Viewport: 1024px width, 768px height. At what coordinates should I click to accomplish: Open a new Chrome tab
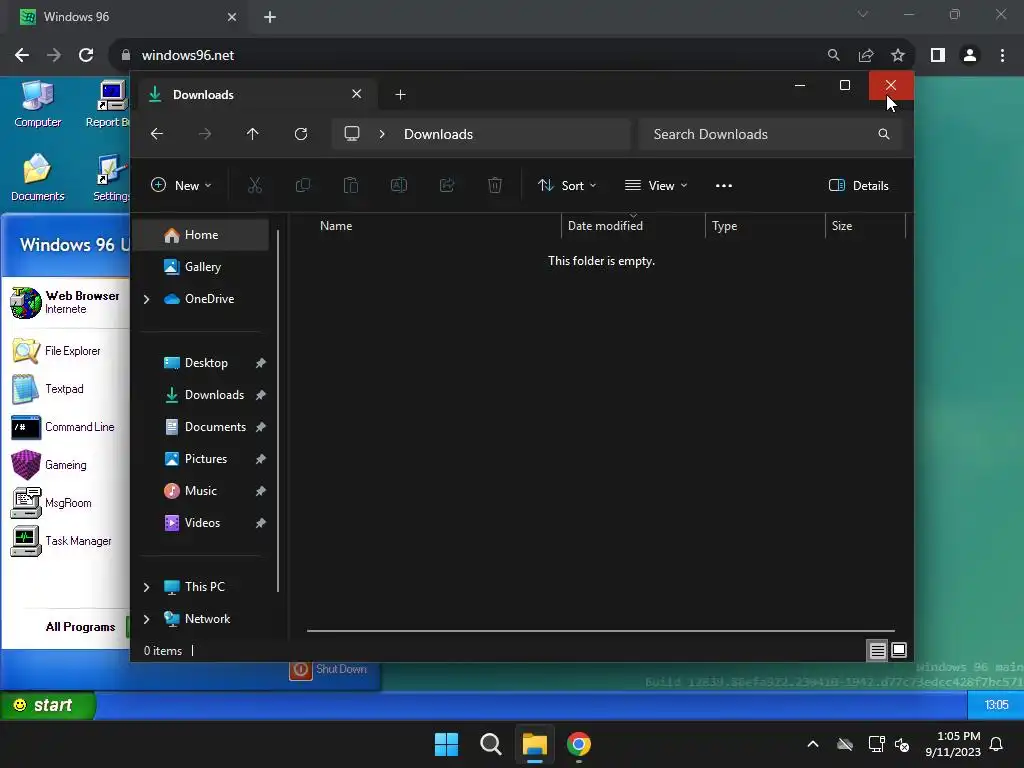[x=270, y=17]
